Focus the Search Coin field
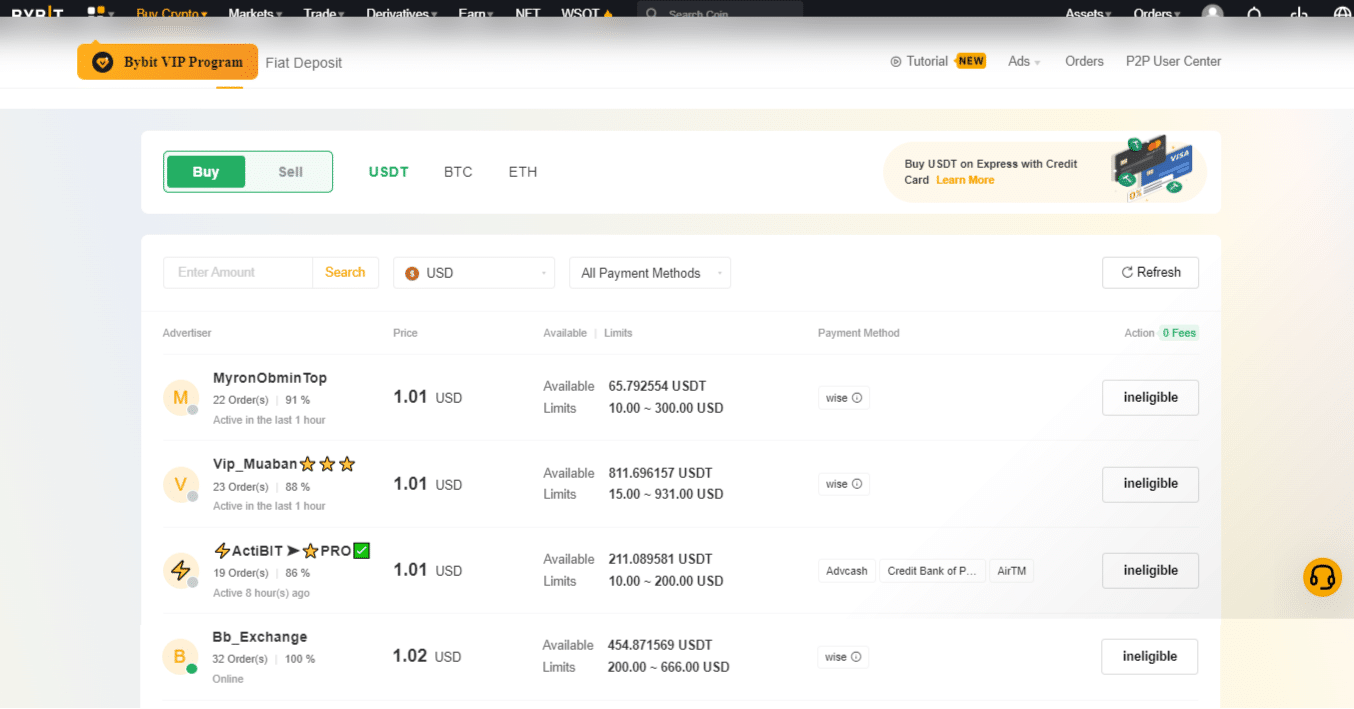Image resolution: width=1354 pixels, height=709 pixels. pos(720,13)
